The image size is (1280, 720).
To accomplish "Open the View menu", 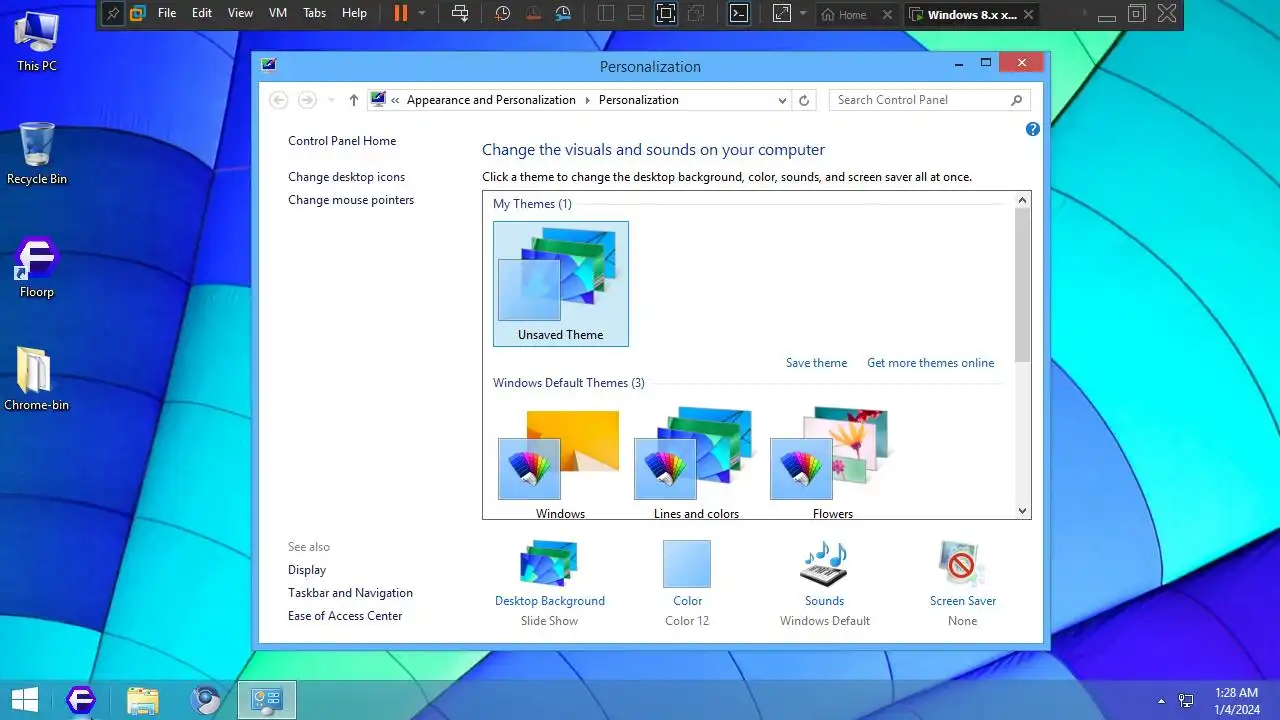I will [x=240, y=14].
